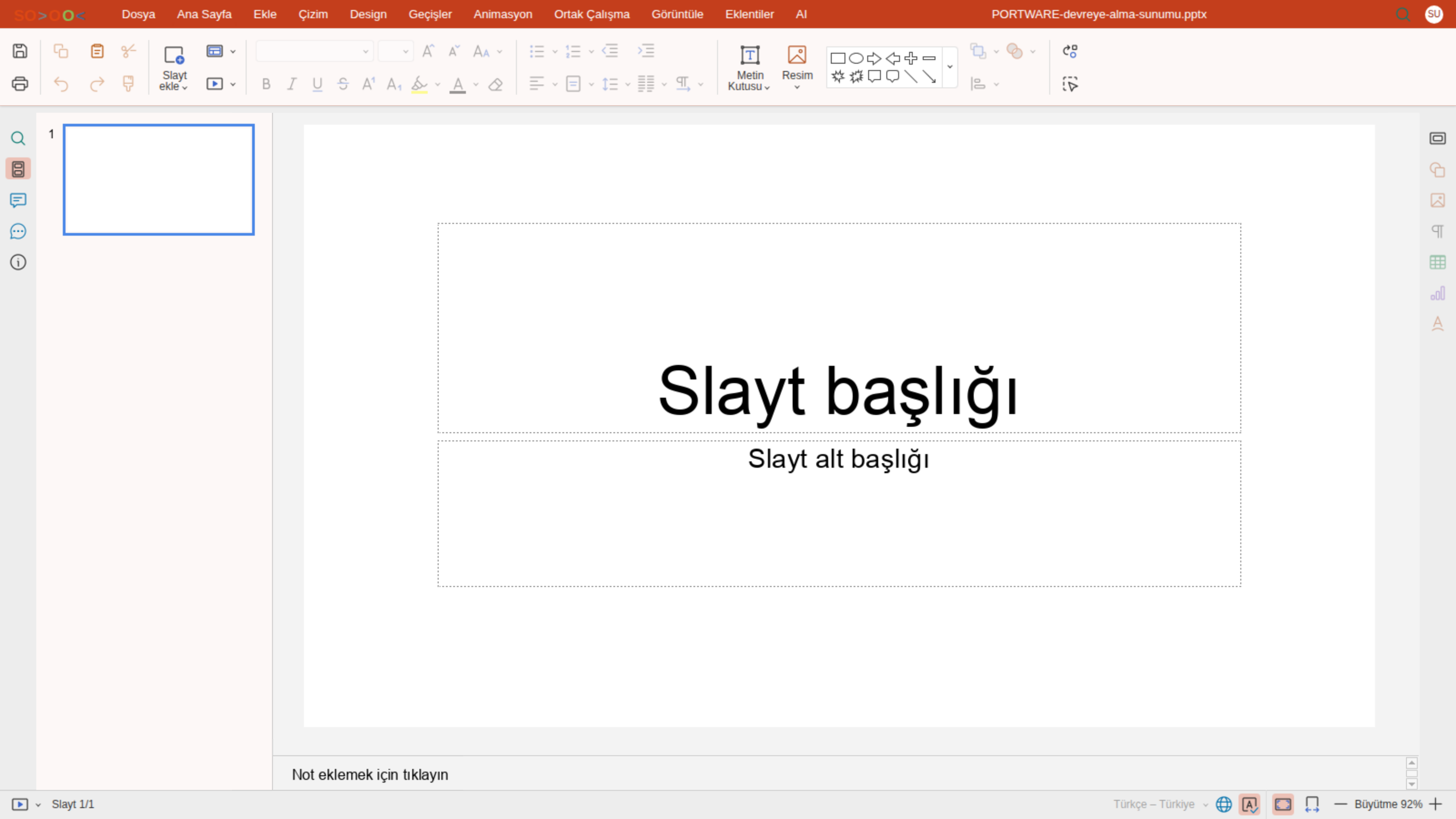1456x819 pixels.
Task: Switch to Geçişler tab
Action: 430,14
